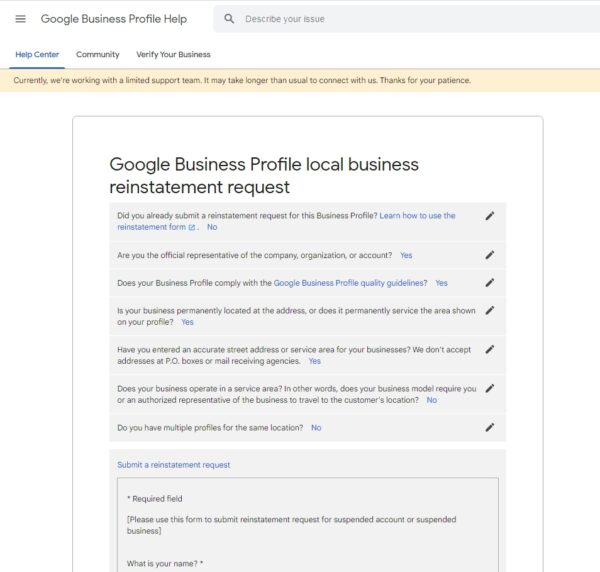Edit the multiple profiles answer
This screenshot has width=600, height=572.
(489, 427)
